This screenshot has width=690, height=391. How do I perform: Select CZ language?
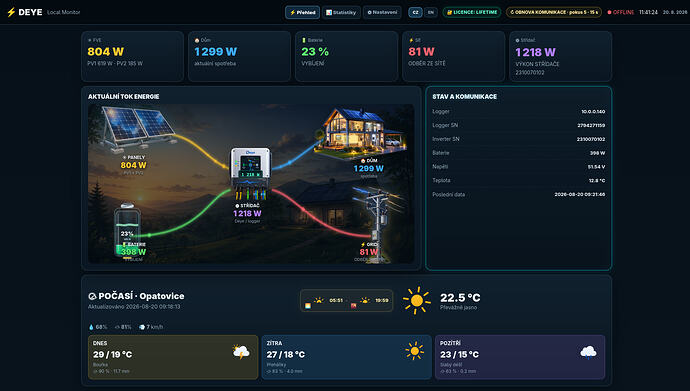click(x=415, y=12)
